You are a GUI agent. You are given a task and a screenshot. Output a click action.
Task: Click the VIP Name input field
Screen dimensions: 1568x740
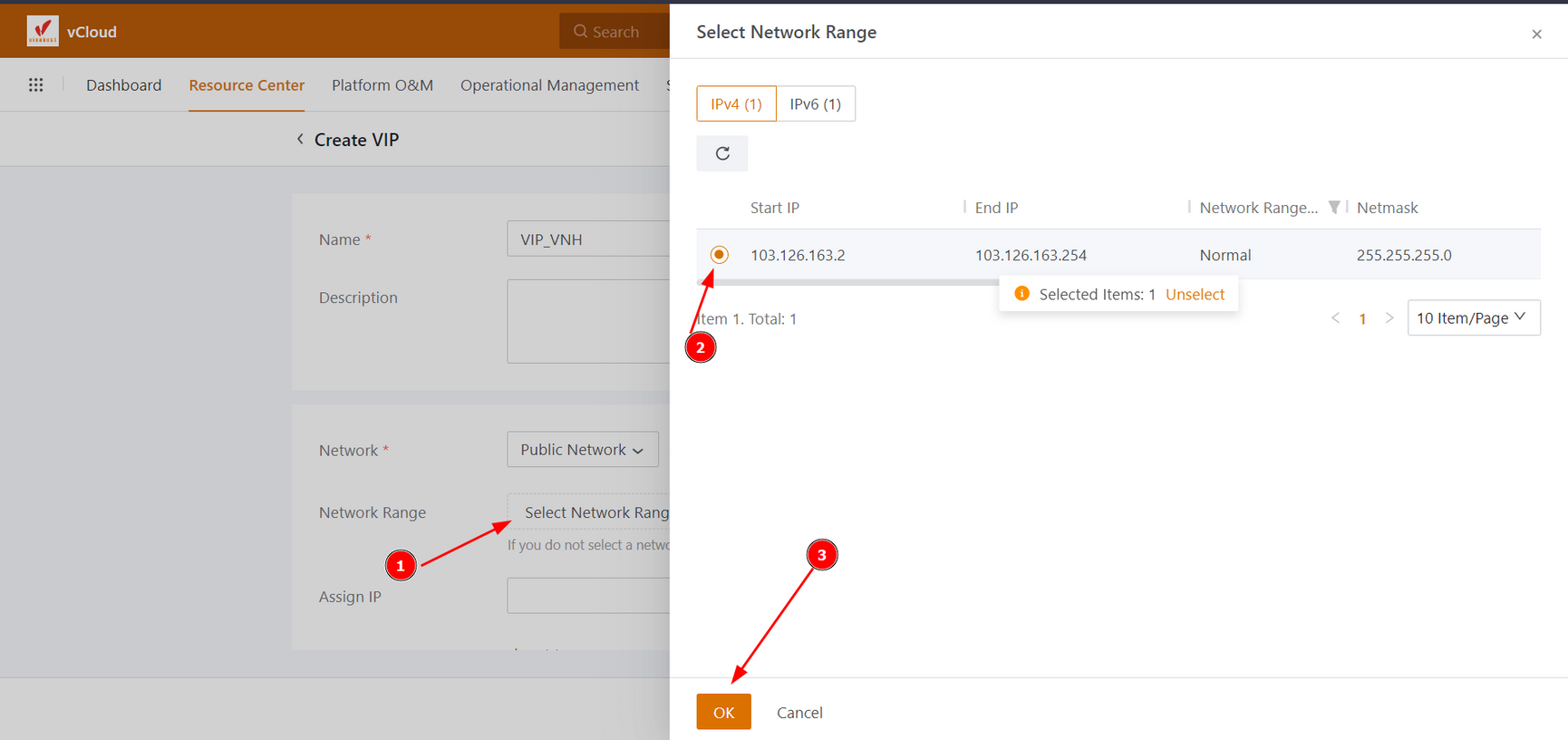click(x=587, y=239)
